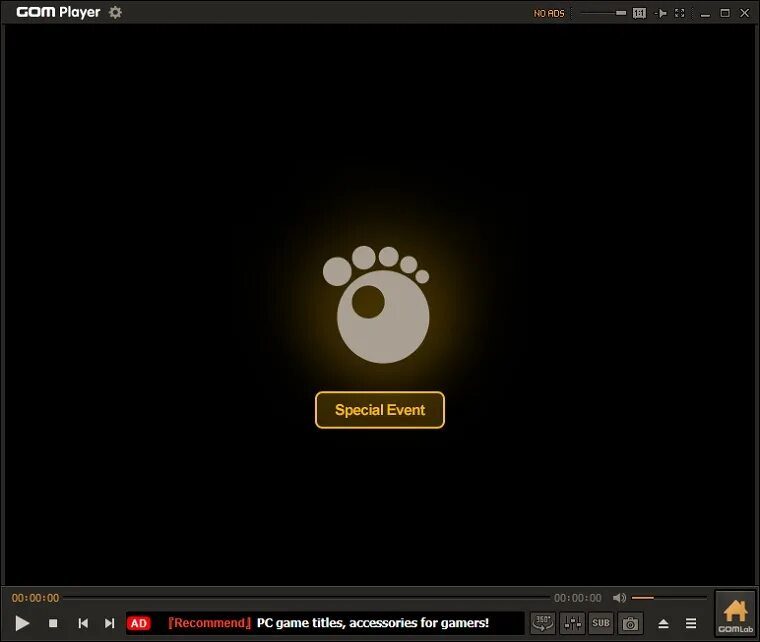Open the playlist hamburger icon
The height and width of the screenshot is (642, 760).
[691, 623]
